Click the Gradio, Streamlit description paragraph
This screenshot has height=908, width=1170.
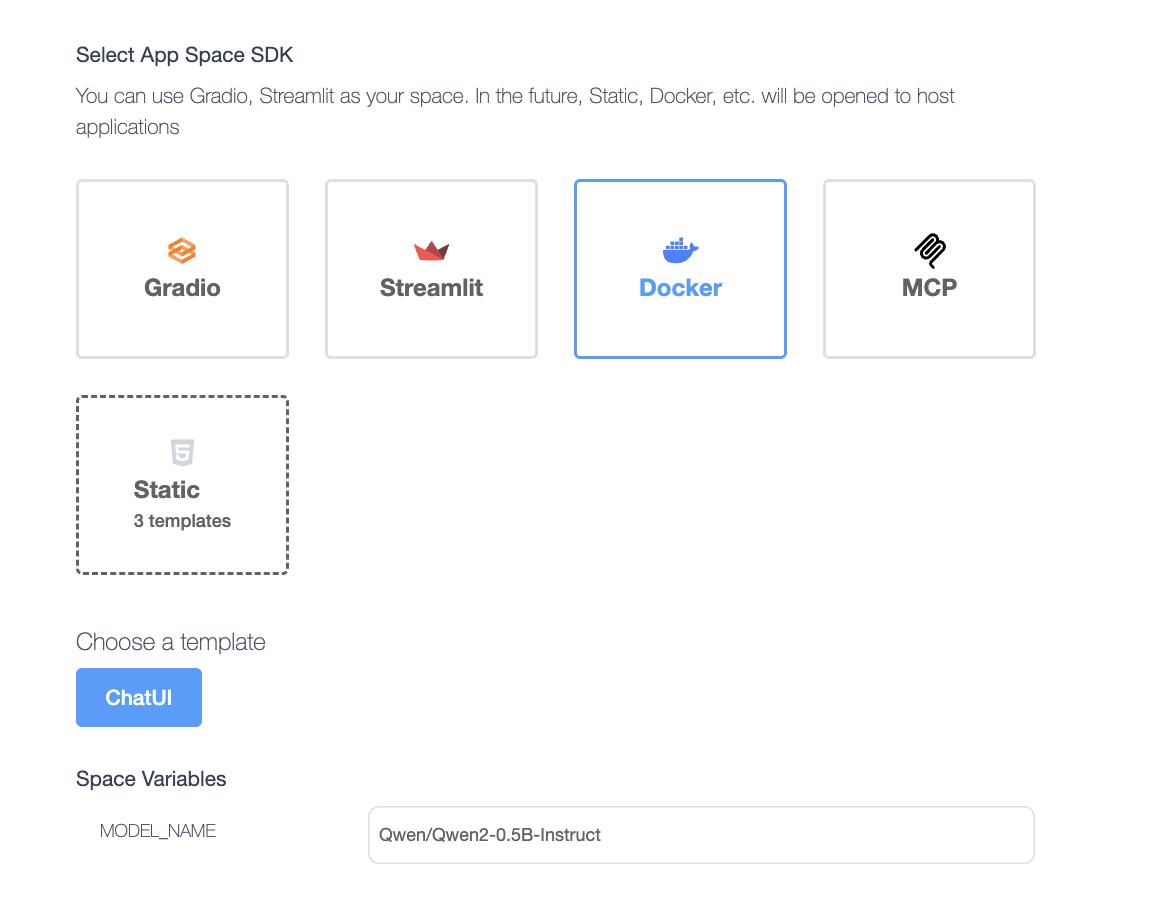tap(515, 97)
